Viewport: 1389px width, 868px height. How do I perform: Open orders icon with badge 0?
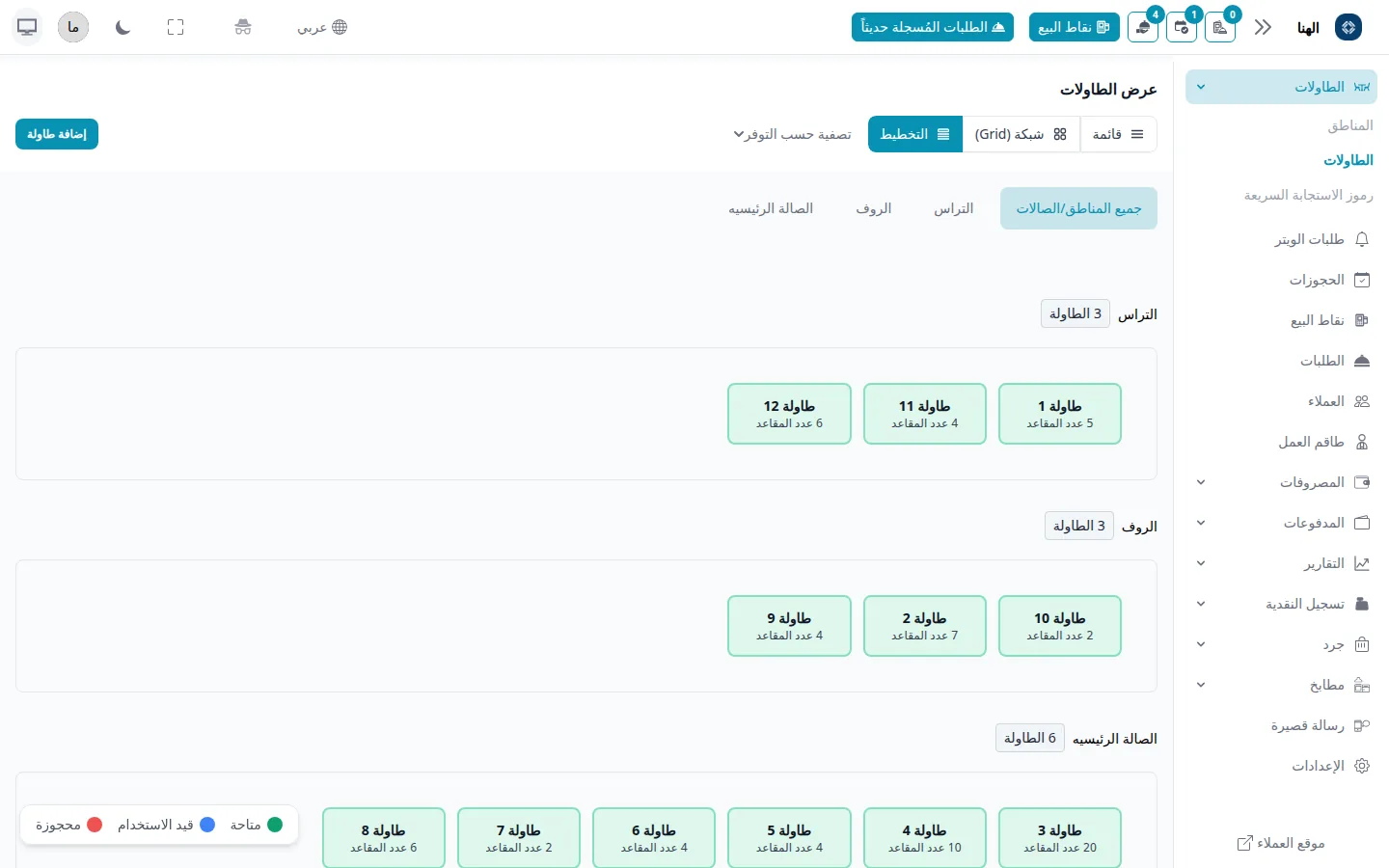[x=1220, y=27]
